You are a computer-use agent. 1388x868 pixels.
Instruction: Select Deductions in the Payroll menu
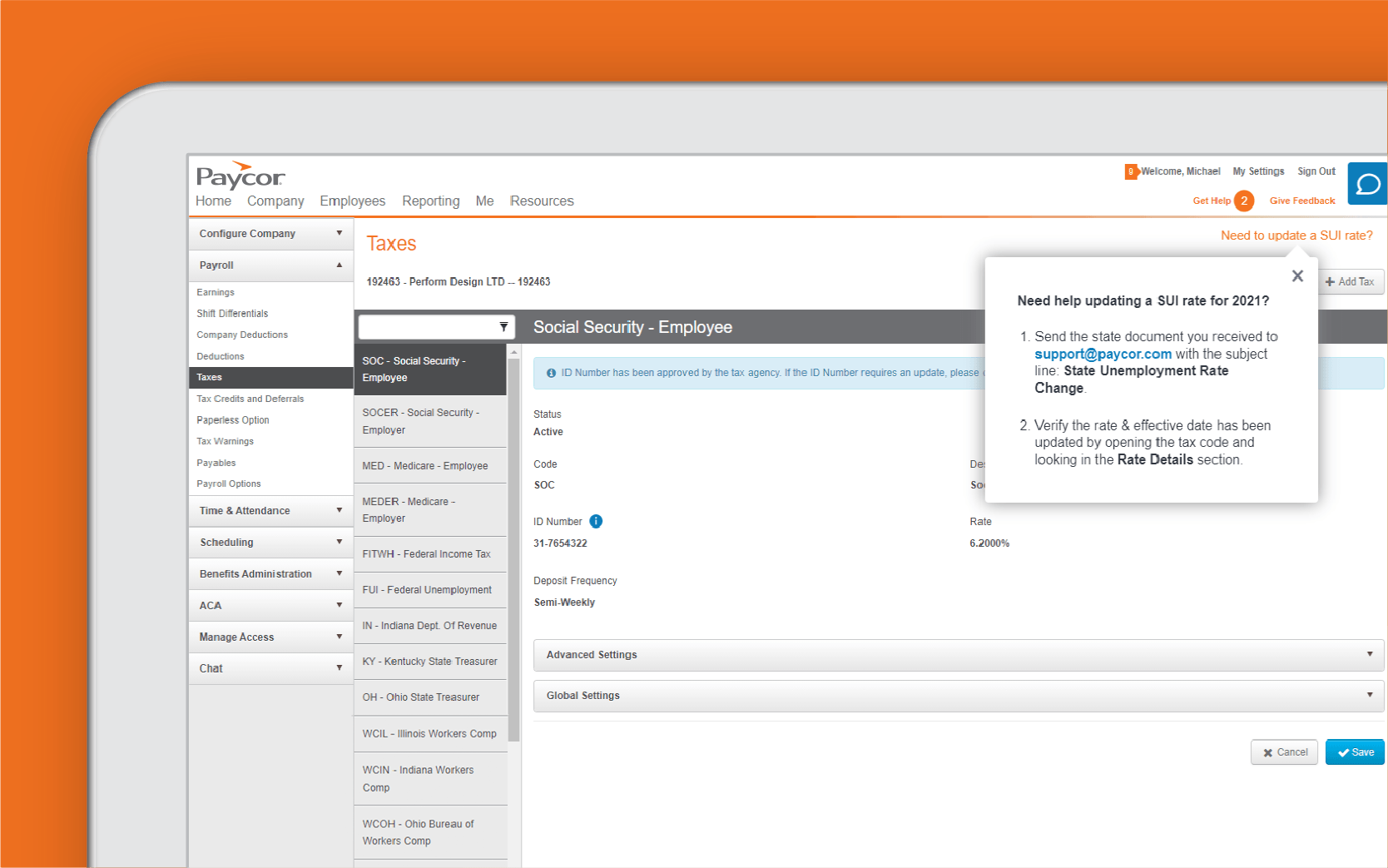pyautogui.click(x=221, y=356)
